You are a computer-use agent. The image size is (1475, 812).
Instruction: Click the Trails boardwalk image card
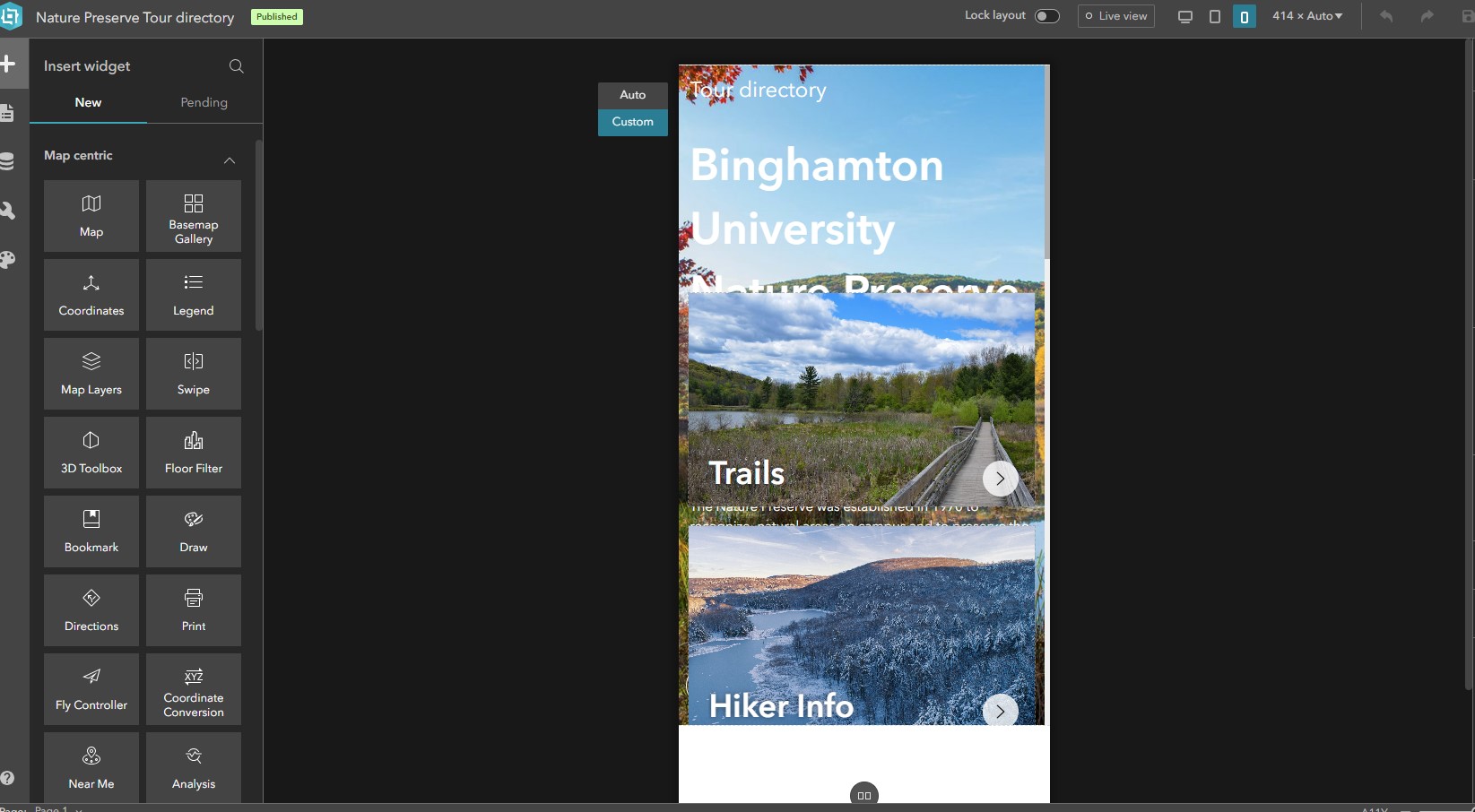(862, 400)
